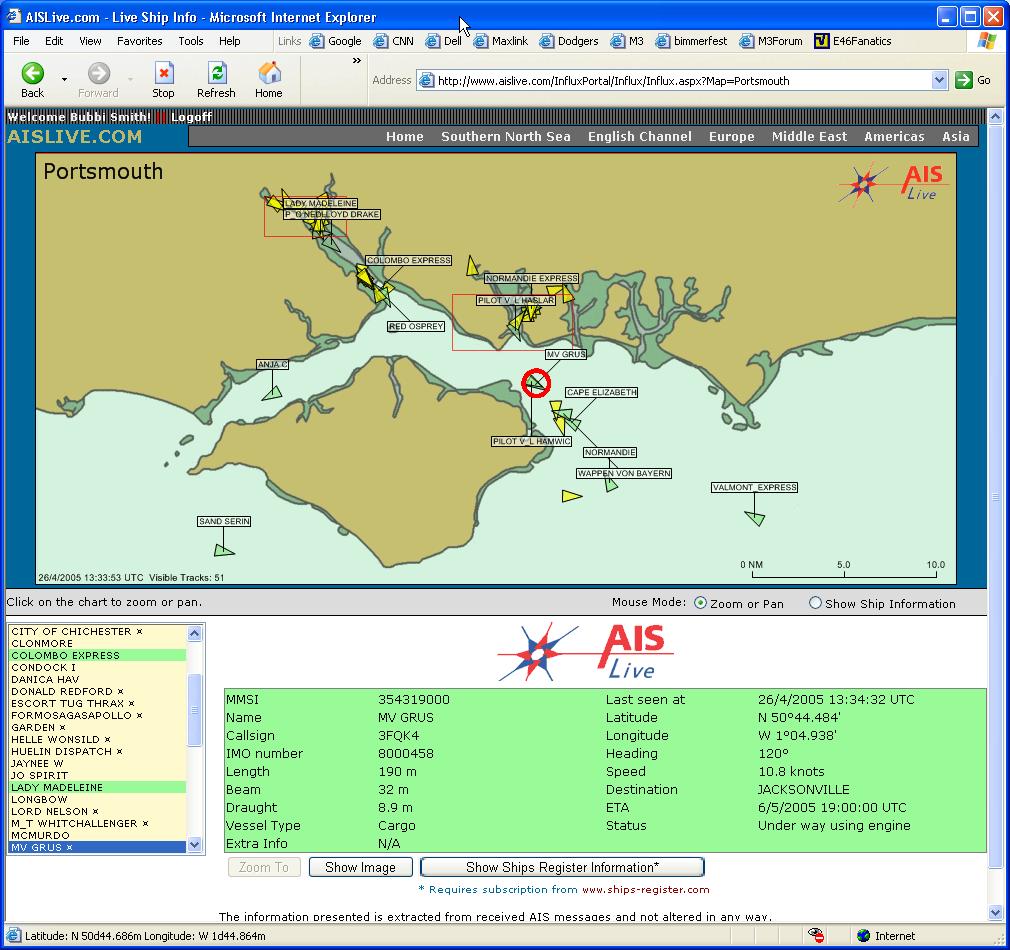Image resolution: width=1010 pixels, height=950 pixels.
Task: Click the WAPPEN VON BAYERN ship triangle
Action: point(611,484)
